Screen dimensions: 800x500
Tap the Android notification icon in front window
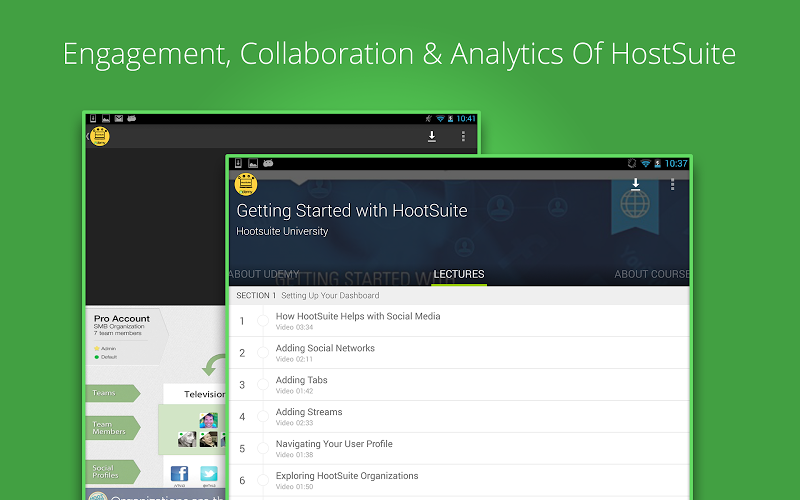(268, 163)
